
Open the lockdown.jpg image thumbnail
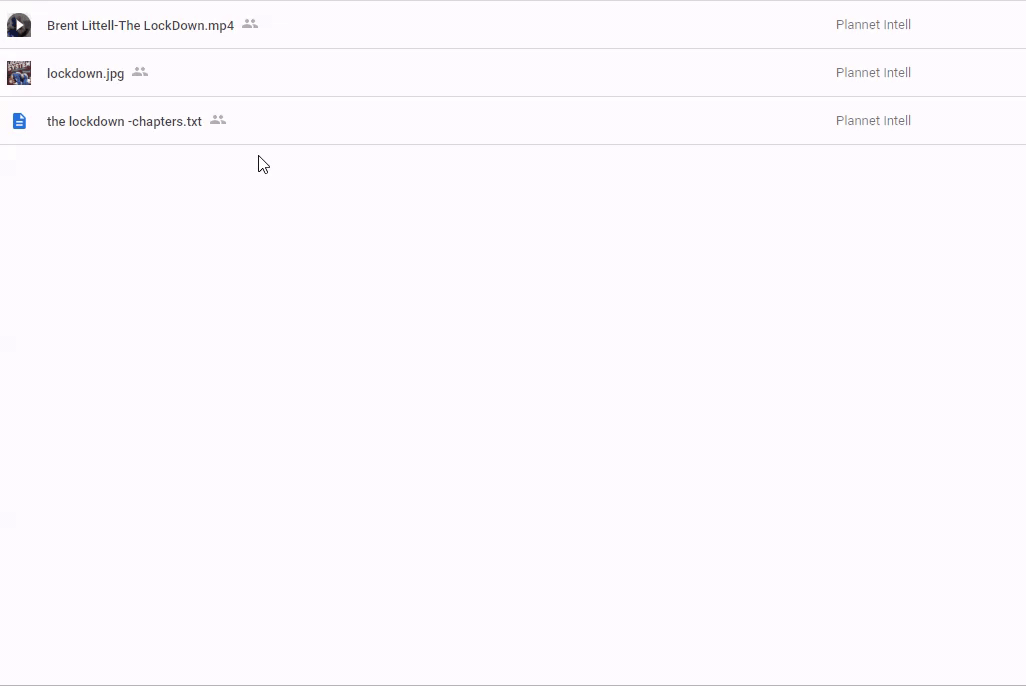[19, 73]
